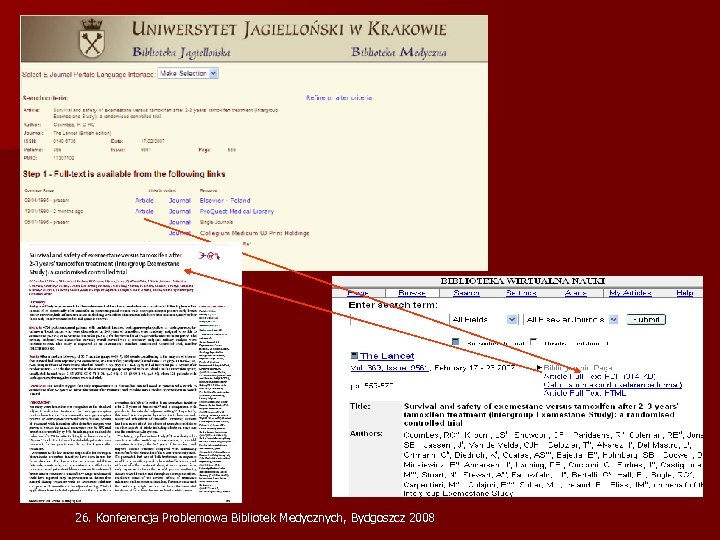The image size is (720, 540).
Task: Click Collegium Medicum UJ Print Holdings text
Action: tap(254, 233)
